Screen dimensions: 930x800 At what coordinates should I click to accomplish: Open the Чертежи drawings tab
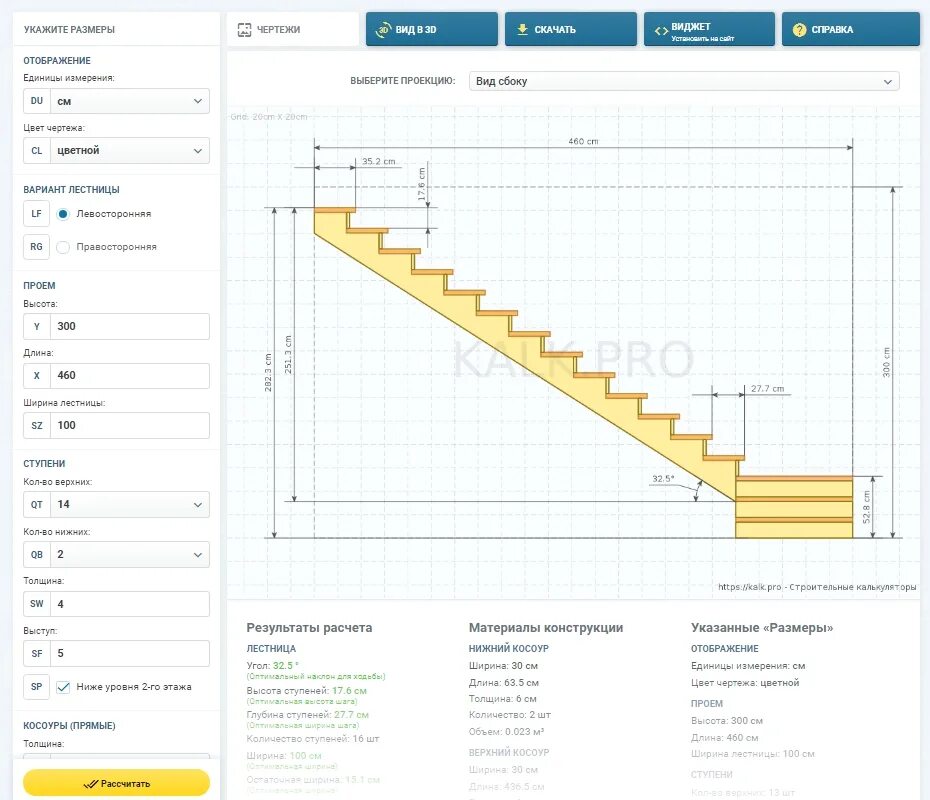click(x=292, y=29)
